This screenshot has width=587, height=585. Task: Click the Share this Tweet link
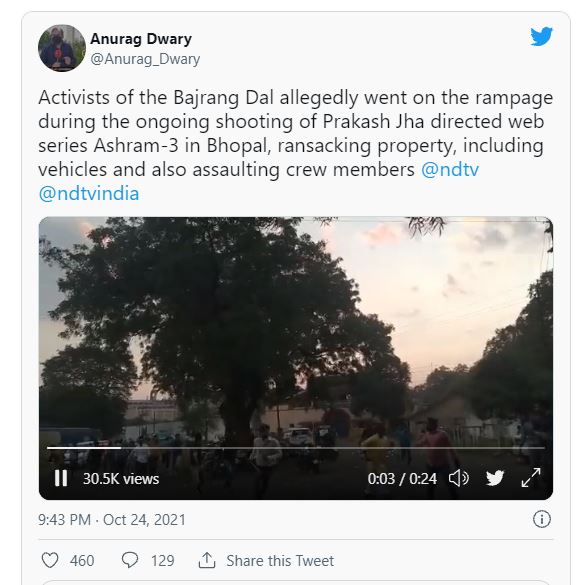[280, 561]
